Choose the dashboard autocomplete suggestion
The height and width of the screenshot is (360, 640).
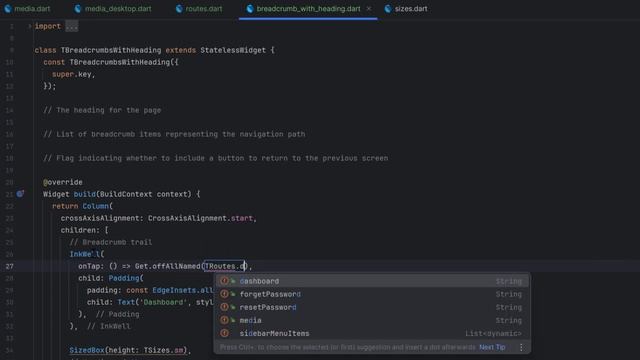(372, 281)
